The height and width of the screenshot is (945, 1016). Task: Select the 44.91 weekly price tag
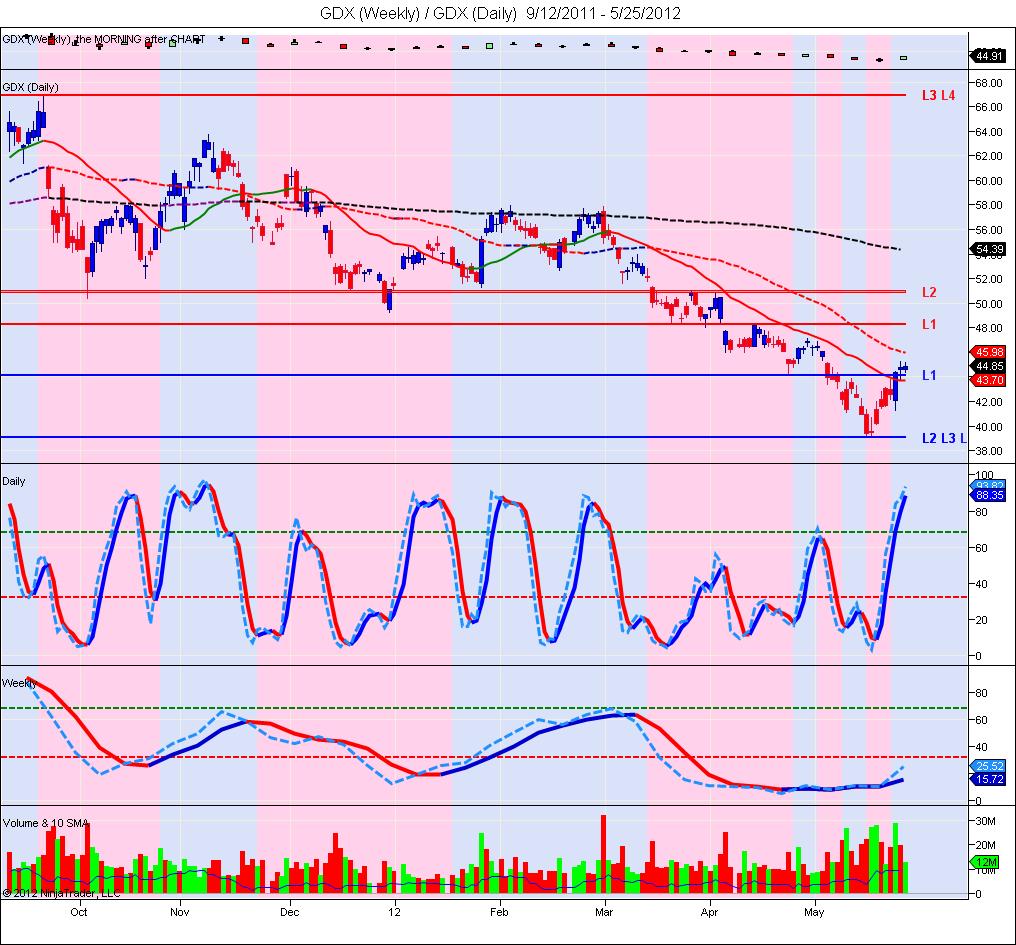pyautogui.click(x=989, y=56)
